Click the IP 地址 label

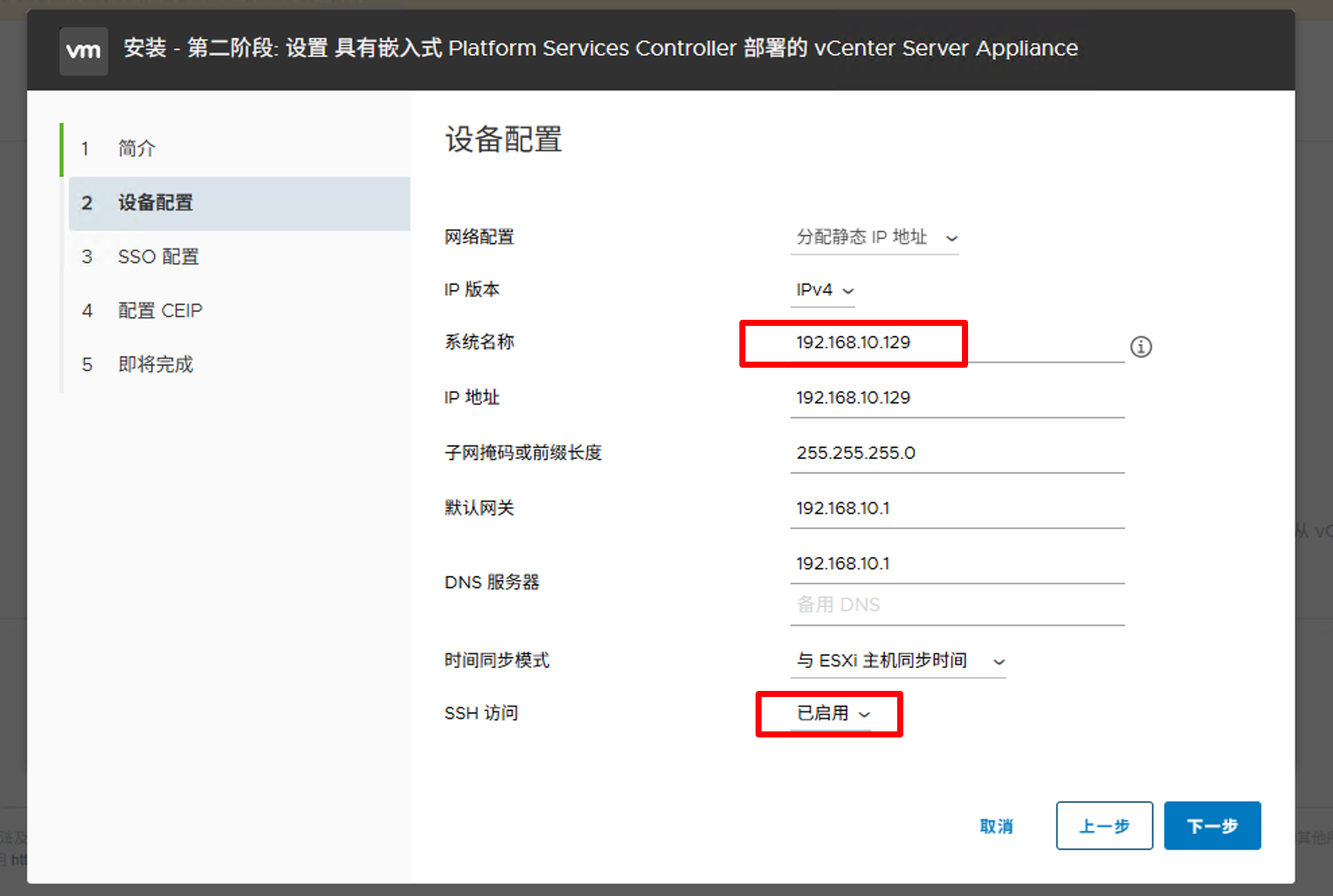point(472,397)
